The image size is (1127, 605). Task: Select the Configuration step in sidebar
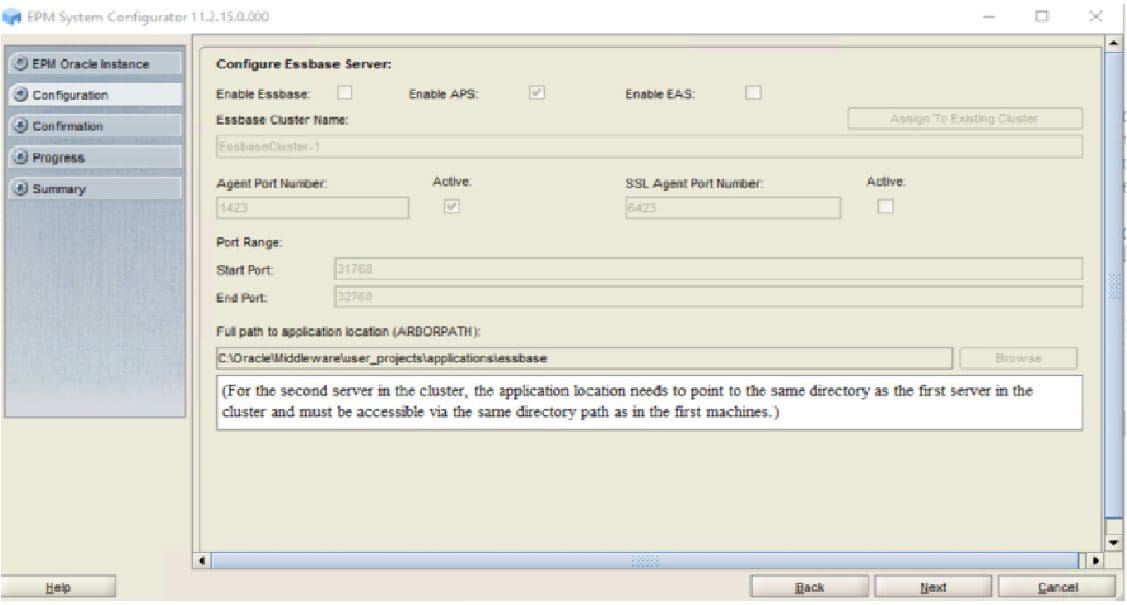point(95,95)
